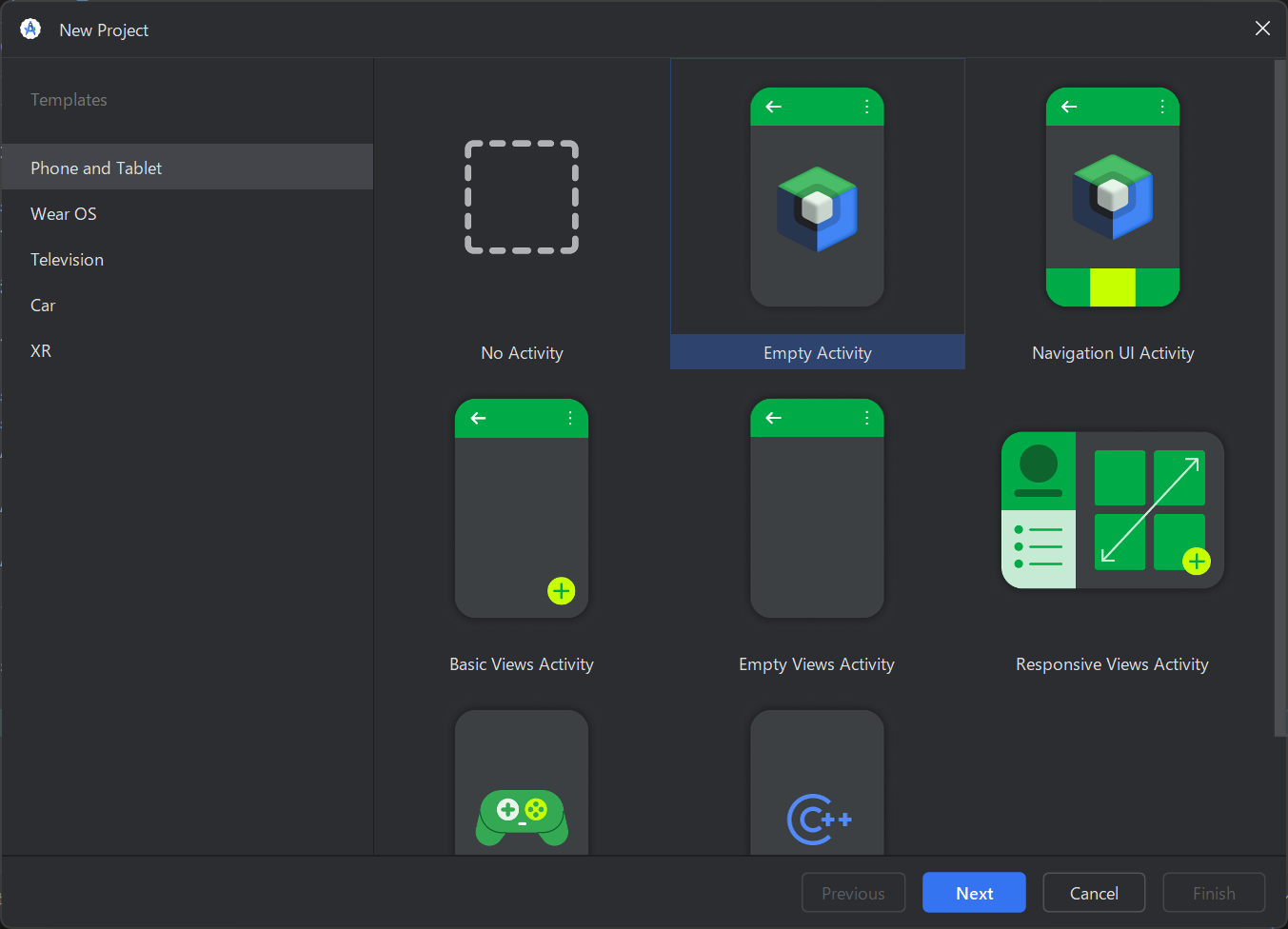Viewport: 1288px width, 929px height.
Task: Close the New Project dialog
Action: coord(1262,29)
